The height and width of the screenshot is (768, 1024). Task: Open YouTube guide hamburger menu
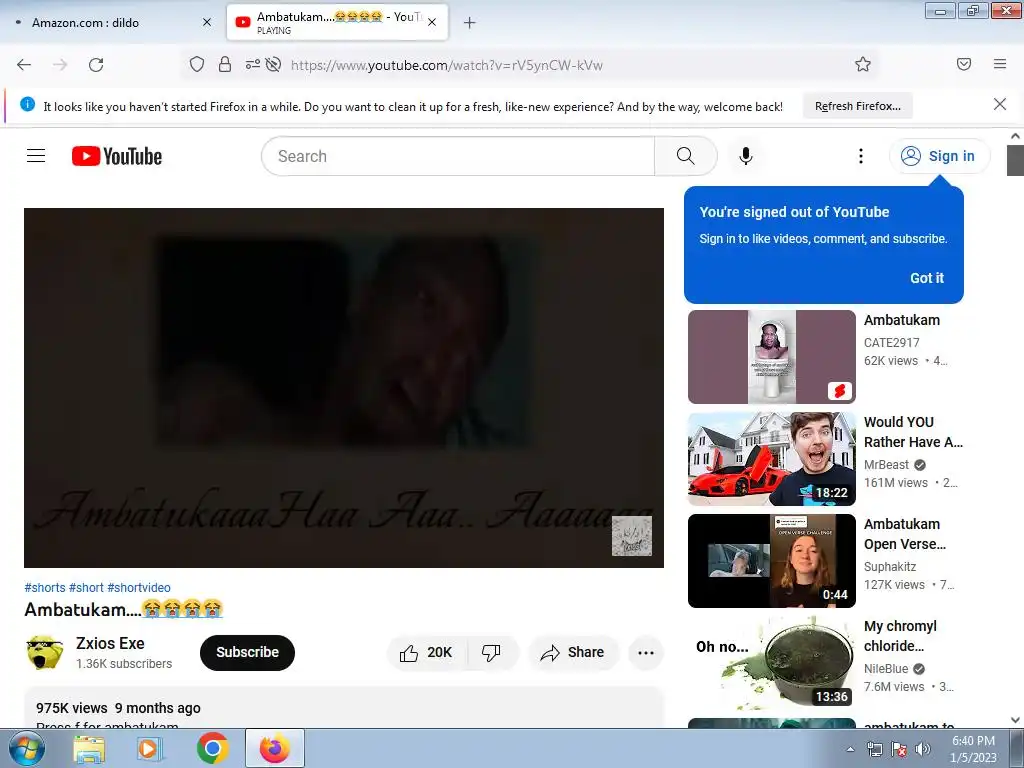[36, 156]
